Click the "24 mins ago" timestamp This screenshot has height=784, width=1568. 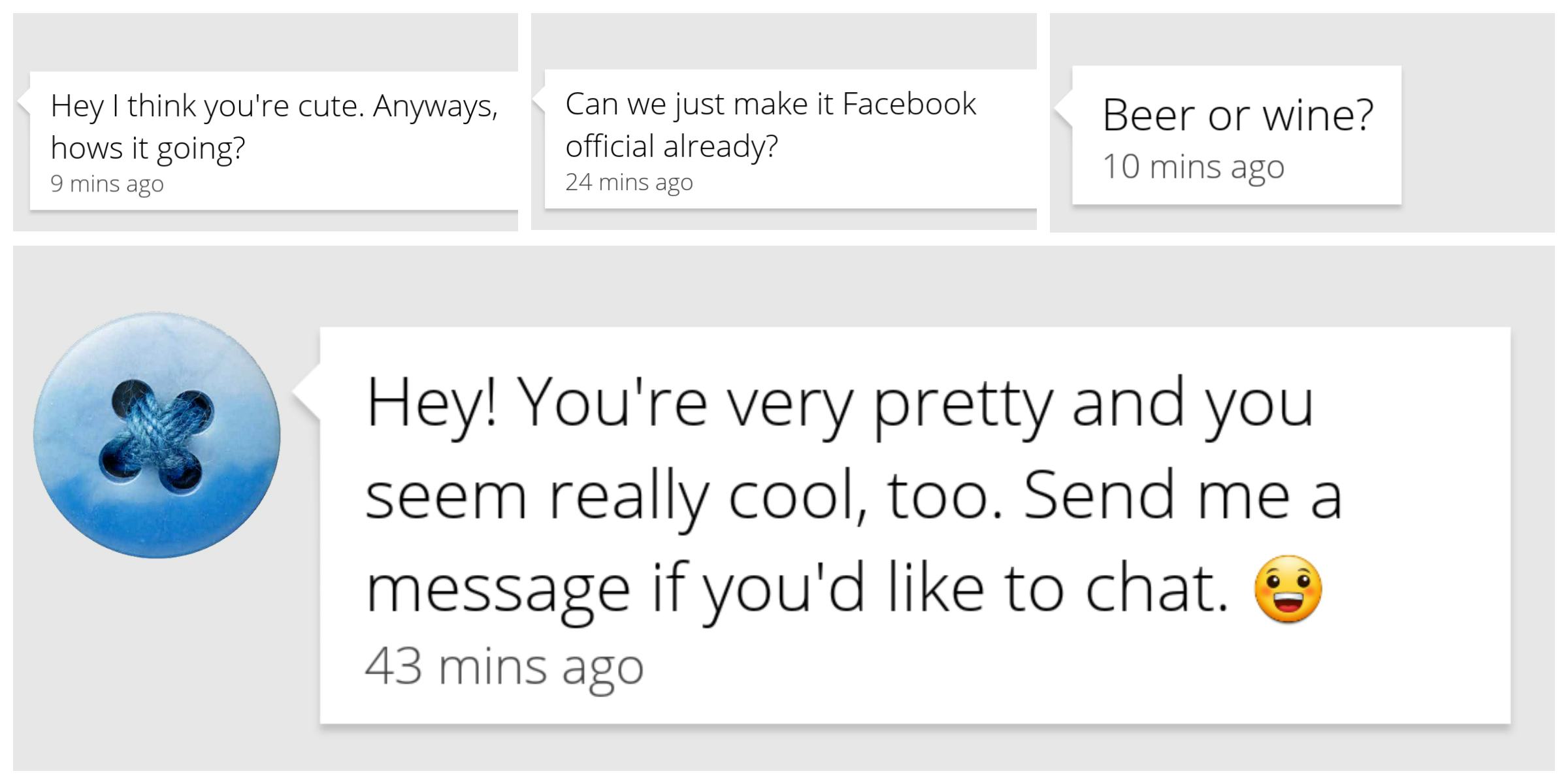click(x=629, y=182)
